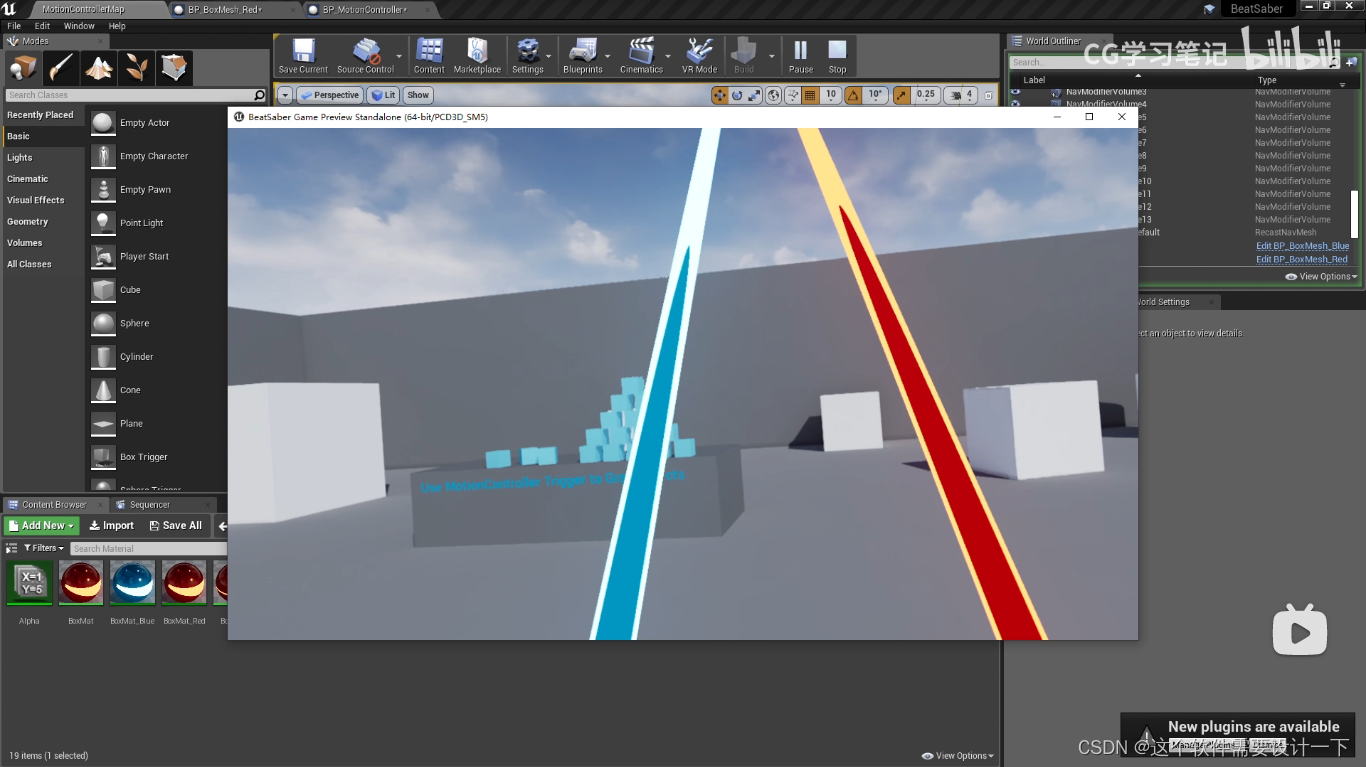Select the Paint mode brush icon

[x=60, y=68]
